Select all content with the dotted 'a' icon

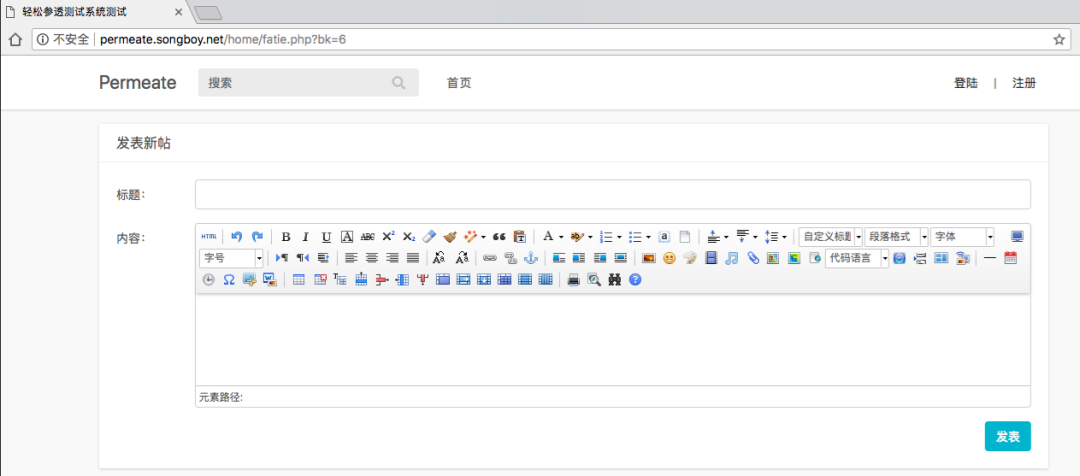664,237
